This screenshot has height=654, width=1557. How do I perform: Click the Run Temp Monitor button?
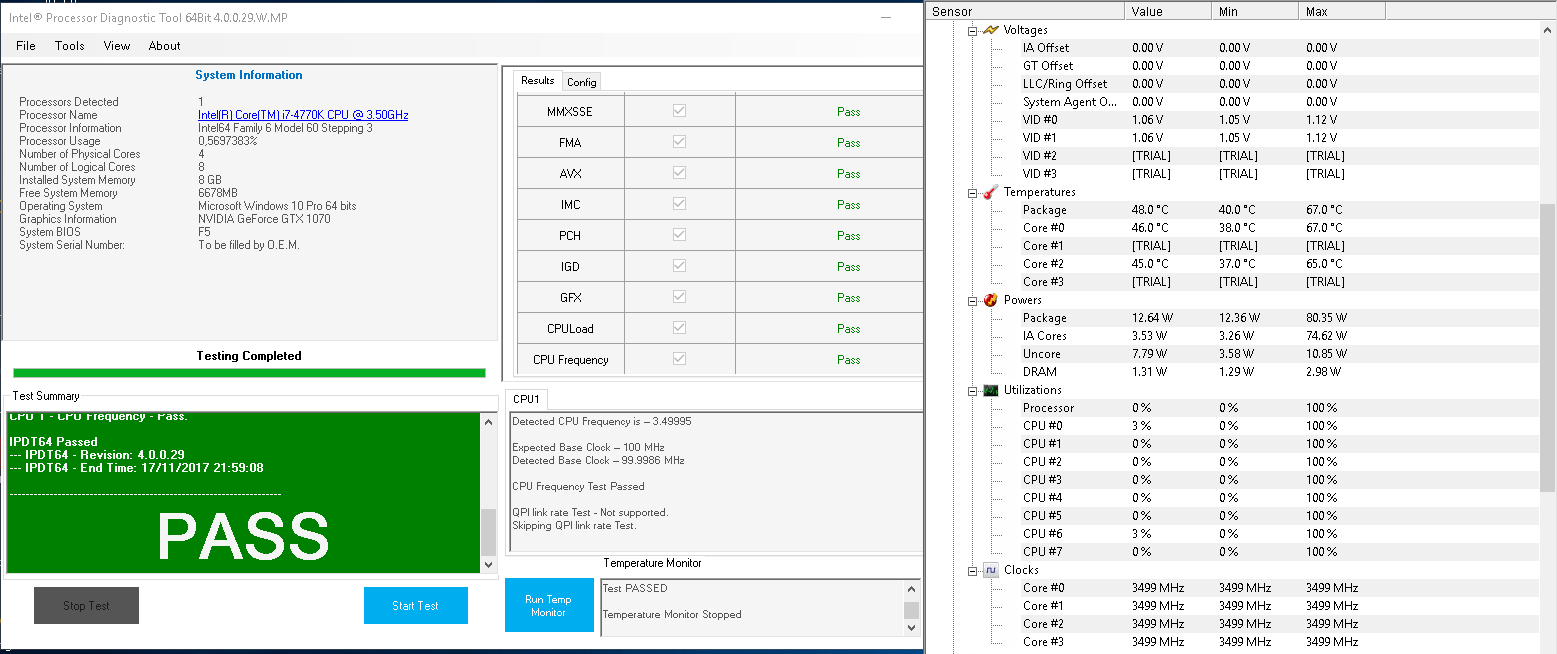pyautogui.click(x=548, y=606)
